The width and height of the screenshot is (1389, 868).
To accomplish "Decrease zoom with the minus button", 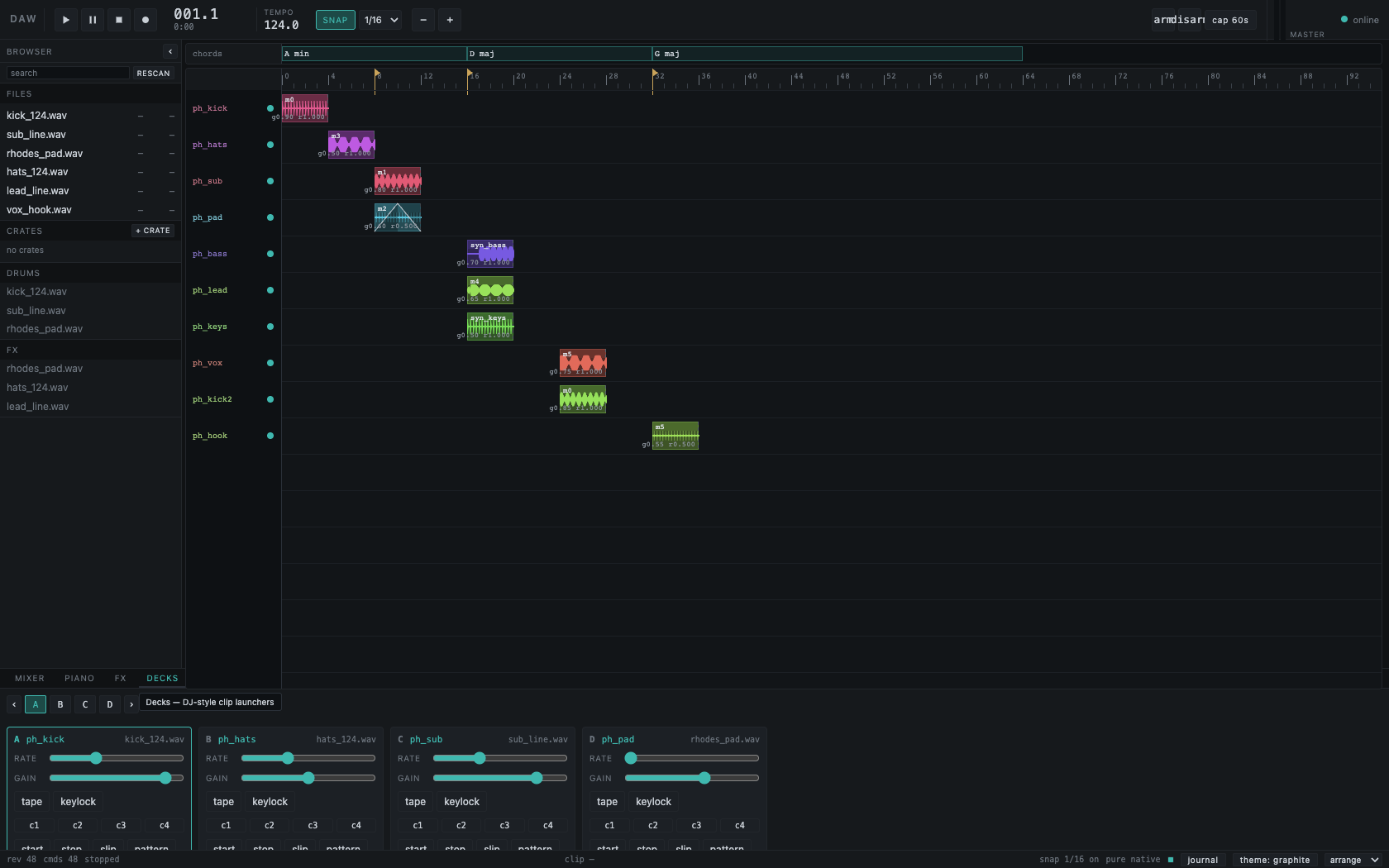I will [423, 20].
